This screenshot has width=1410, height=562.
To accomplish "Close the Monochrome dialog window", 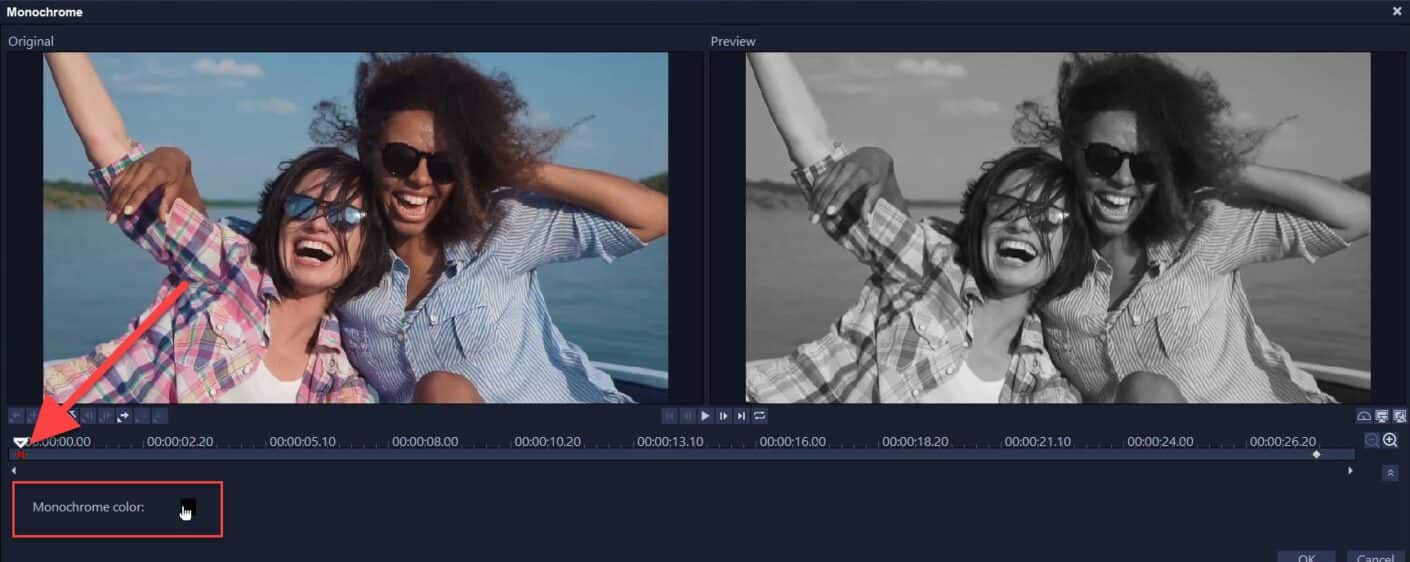I will coord(1397,11).
